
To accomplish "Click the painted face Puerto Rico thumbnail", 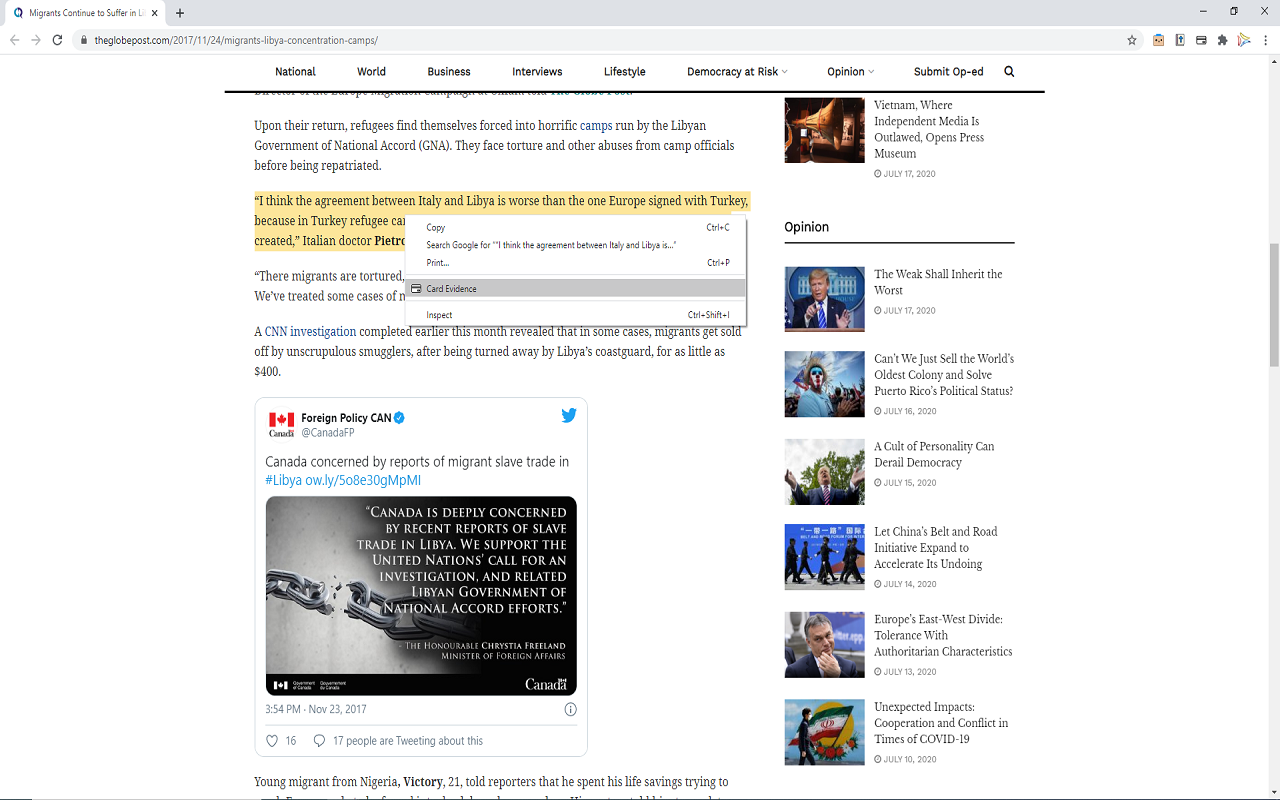I will (825, 384).
